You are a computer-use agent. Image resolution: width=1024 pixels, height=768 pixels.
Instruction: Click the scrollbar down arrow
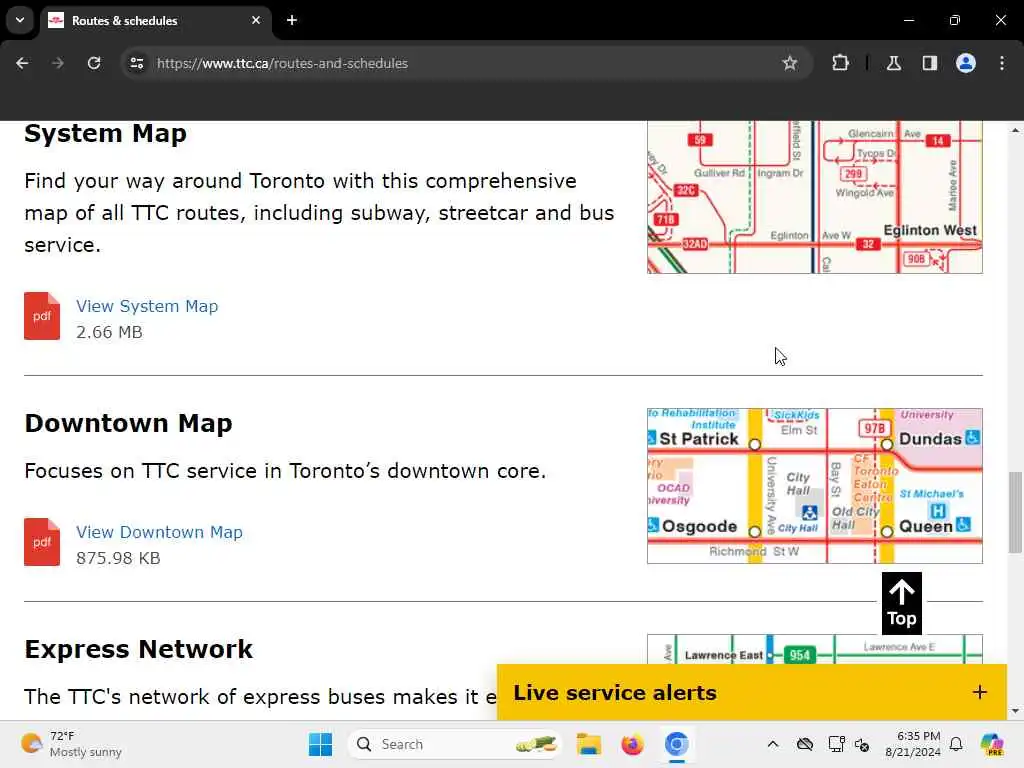click(x=1015, y=711)
